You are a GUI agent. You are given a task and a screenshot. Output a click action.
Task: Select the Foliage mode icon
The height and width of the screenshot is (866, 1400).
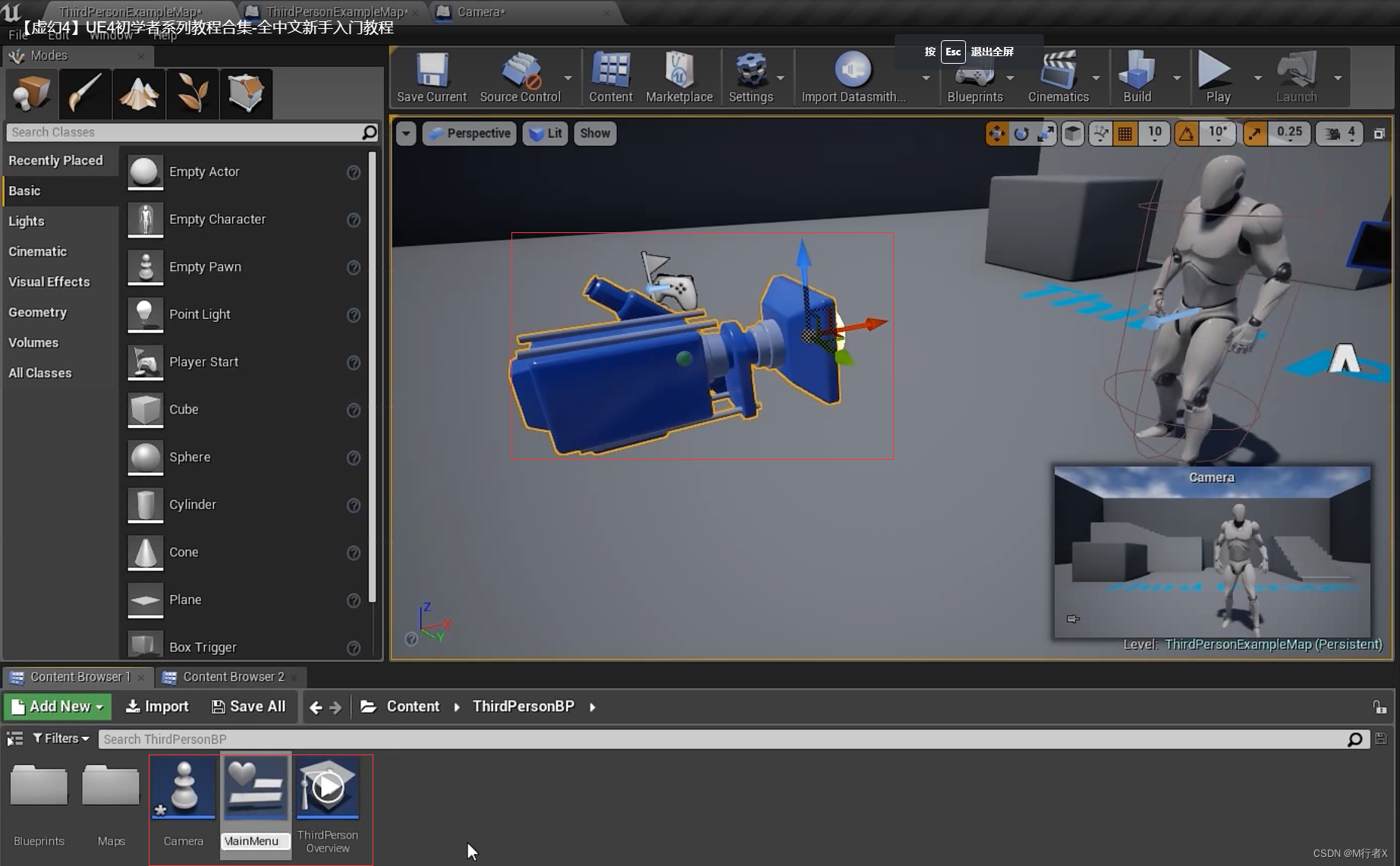coord(192,93)
